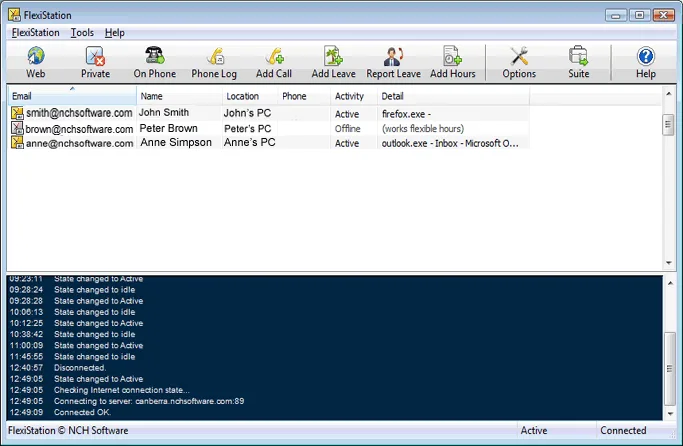Click the outlook.exe - Inbox detail cell
683x446 pixels.
pyautogui.click(x=450, y=143)
